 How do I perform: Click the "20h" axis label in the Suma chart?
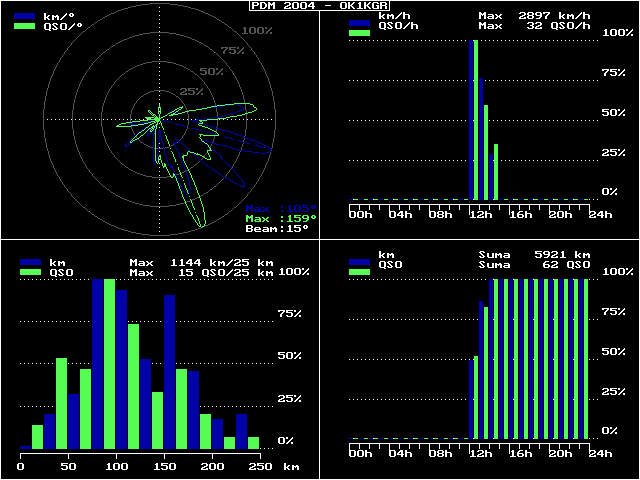[560, 454]
